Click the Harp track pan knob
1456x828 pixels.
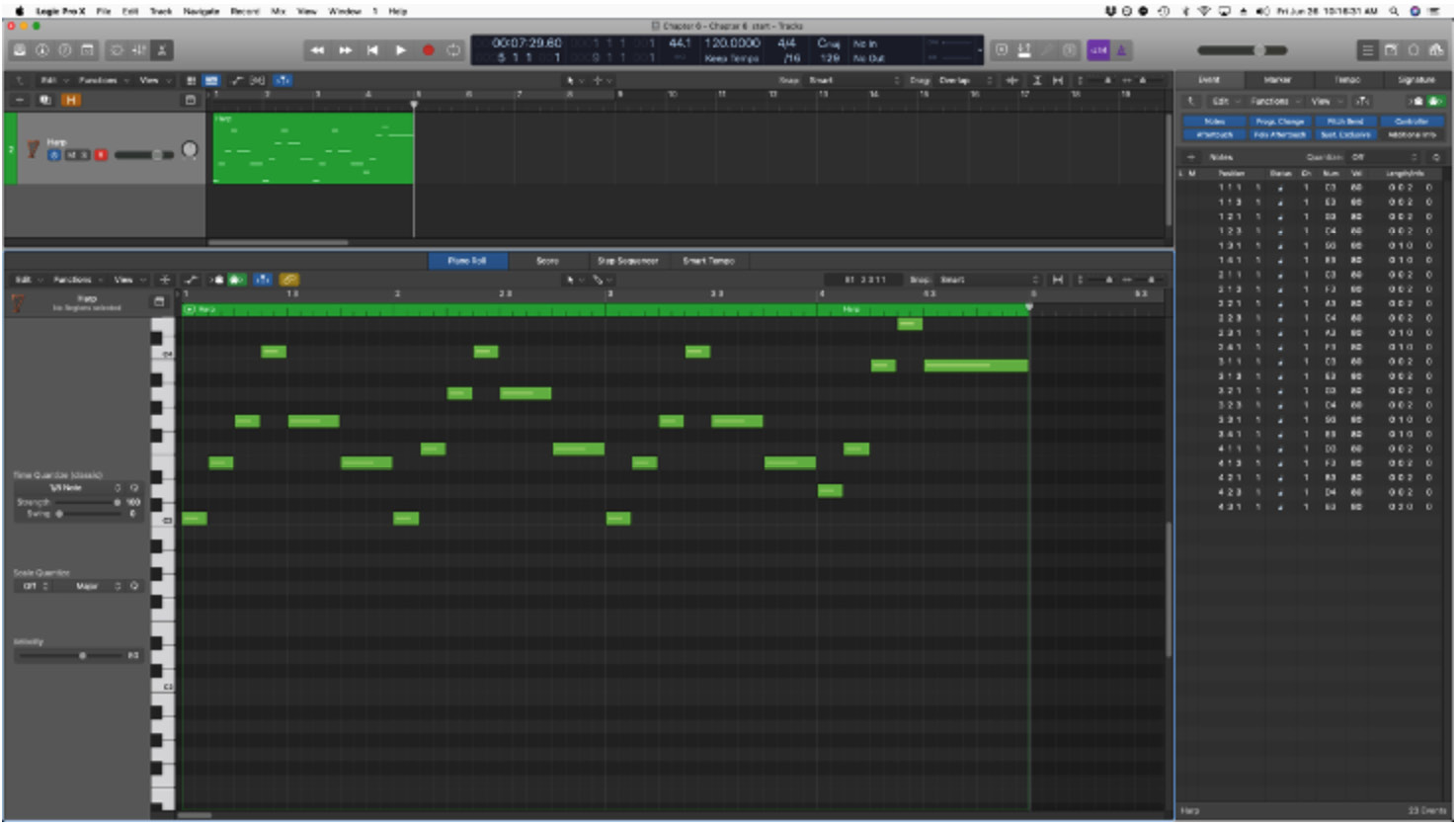click(x=190, y=149)
